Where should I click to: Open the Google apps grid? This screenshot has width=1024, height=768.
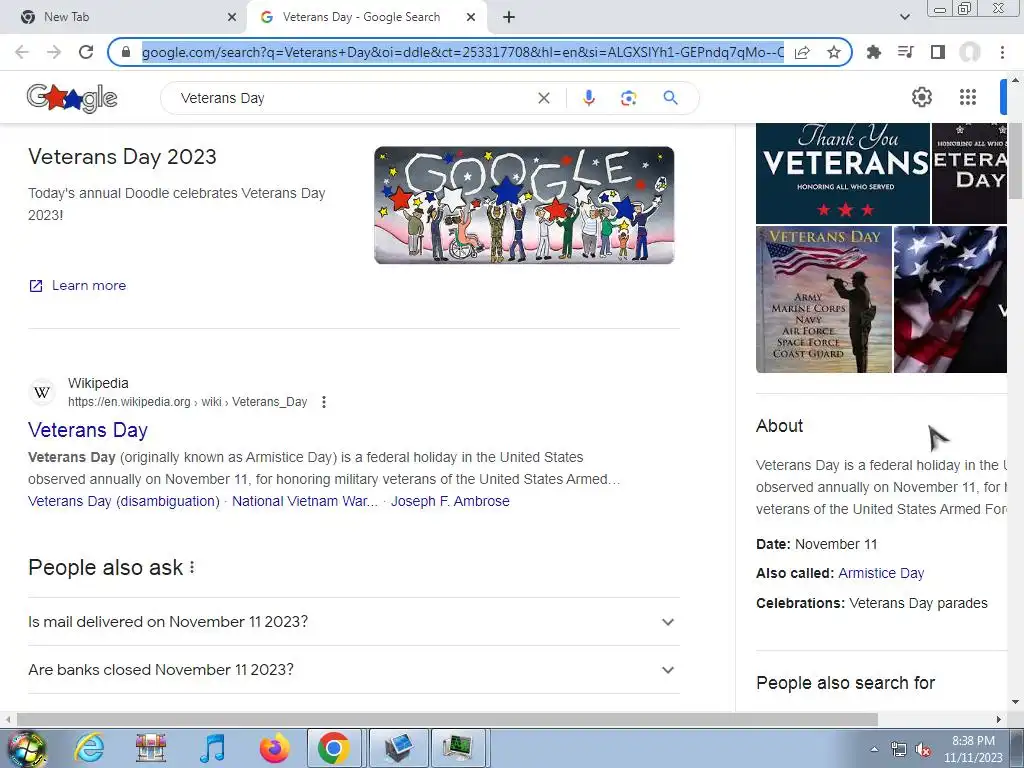[x=968, y=97]
